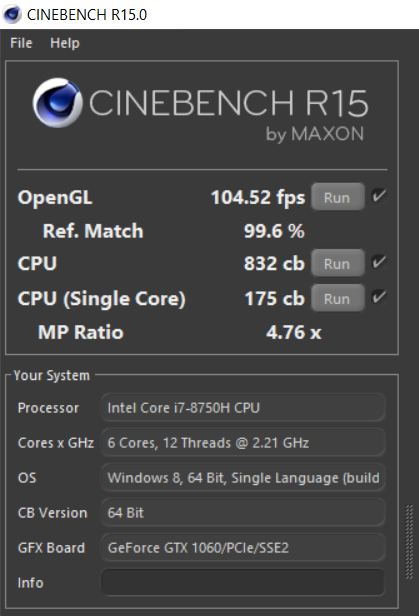
Task: Run the OpenGL benchmark
Action: (x=337, y=197)
